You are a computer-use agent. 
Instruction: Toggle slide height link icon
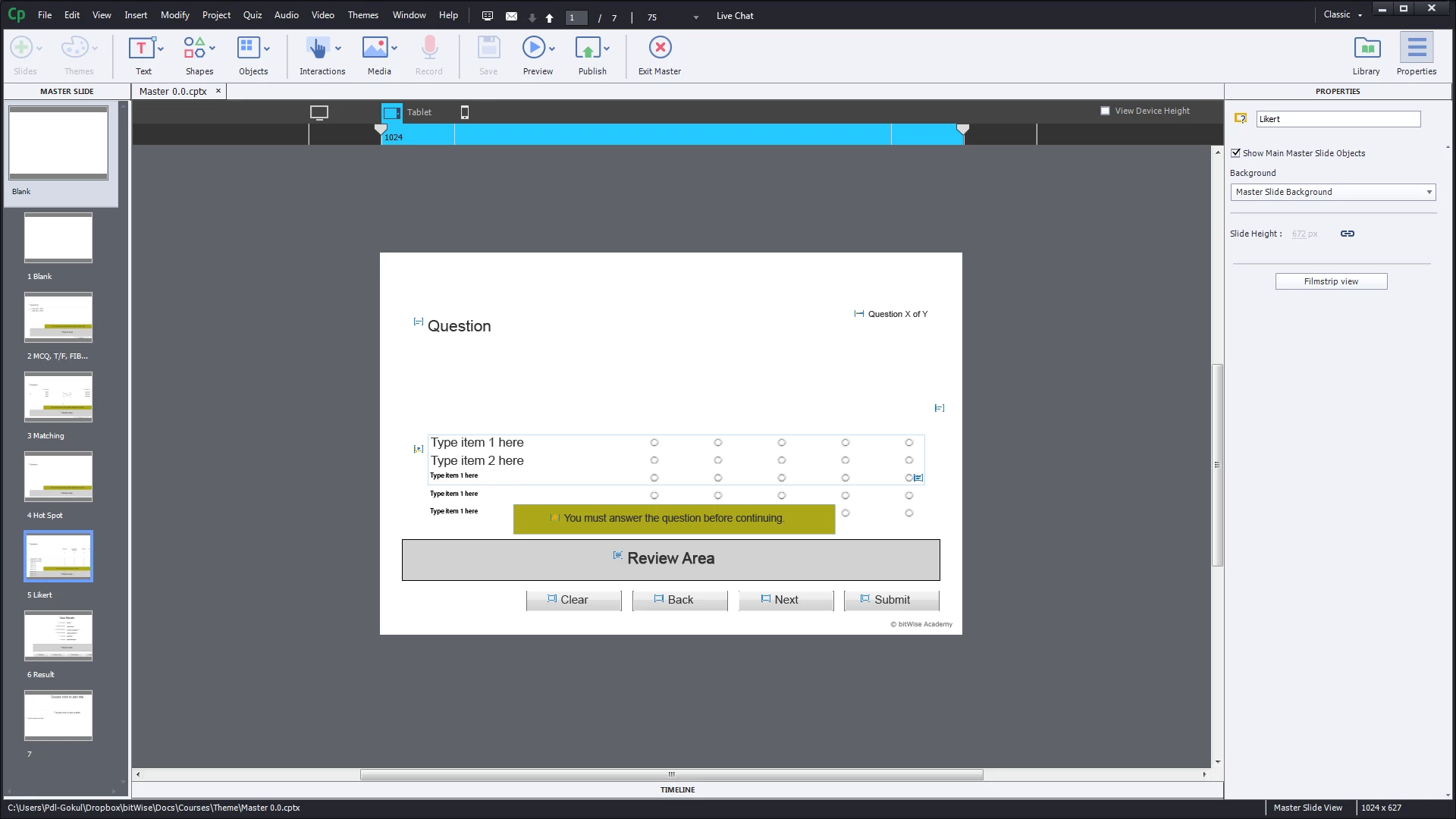point(1348,234)
